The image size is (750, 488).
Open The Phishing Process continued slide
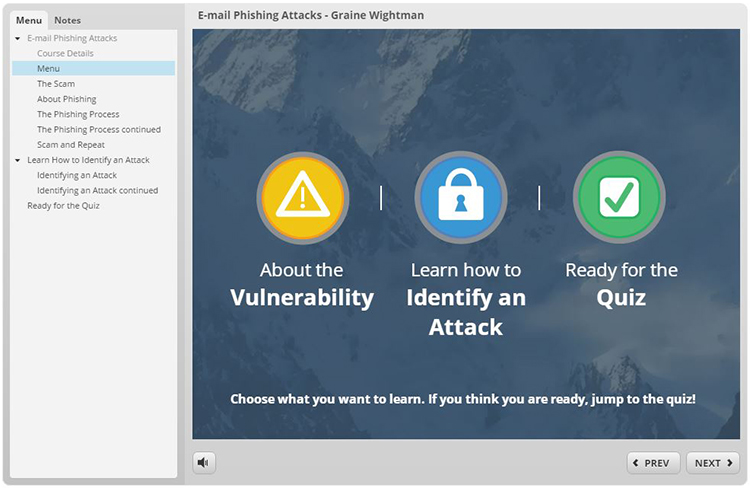[99, 129]
